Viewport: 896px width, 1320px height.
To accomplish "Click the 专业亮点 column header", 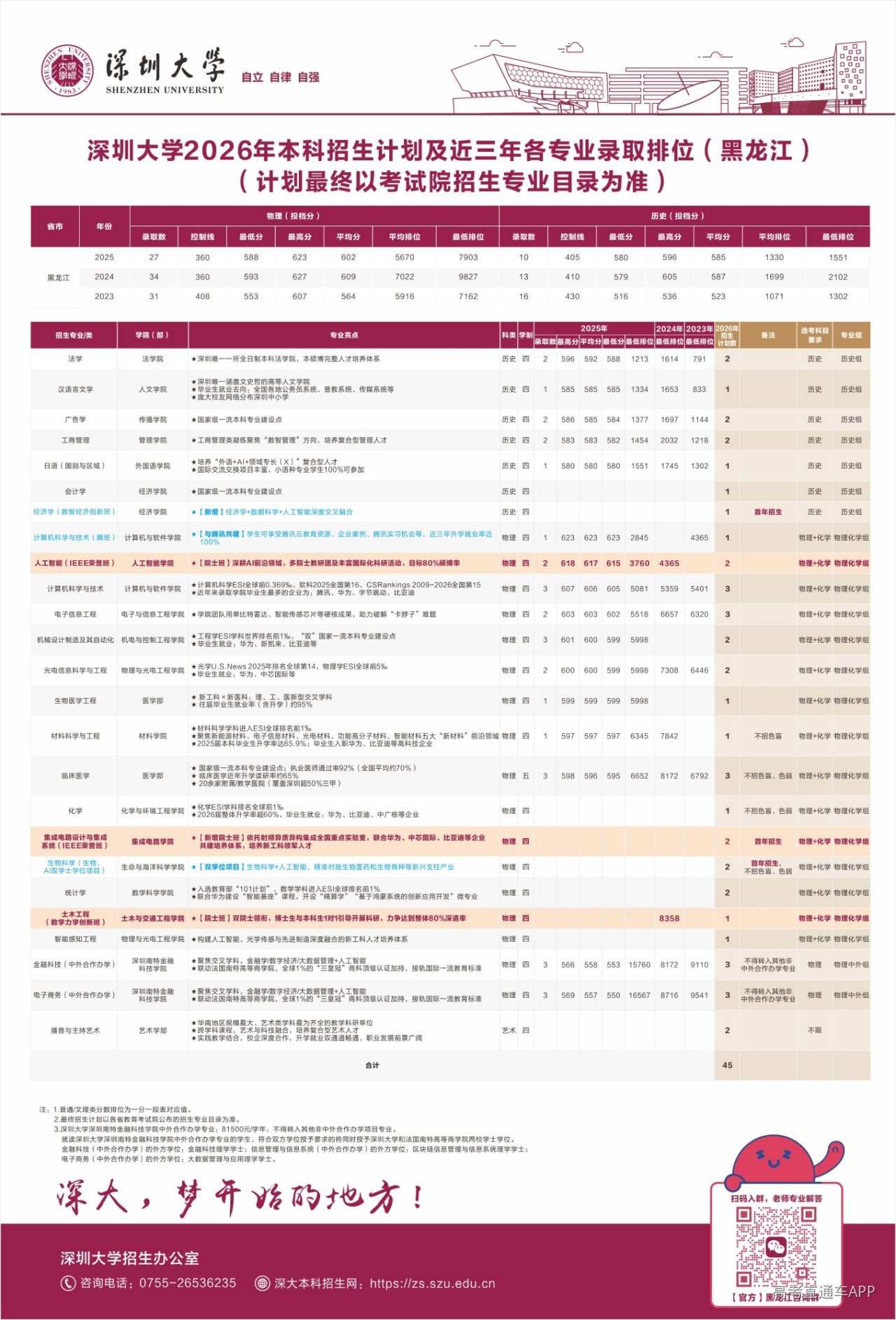I will point(344,335).
